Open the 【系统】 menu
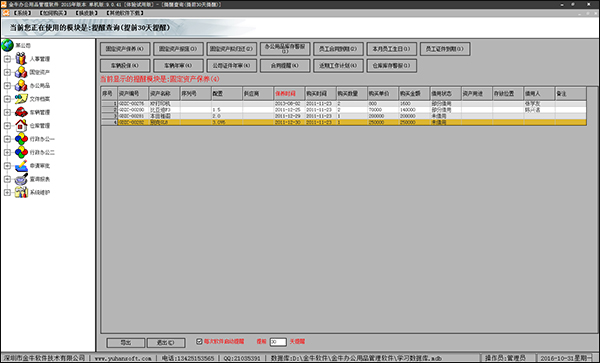Image resolution: width=600 pixels, height=363 pixels. 22,13
